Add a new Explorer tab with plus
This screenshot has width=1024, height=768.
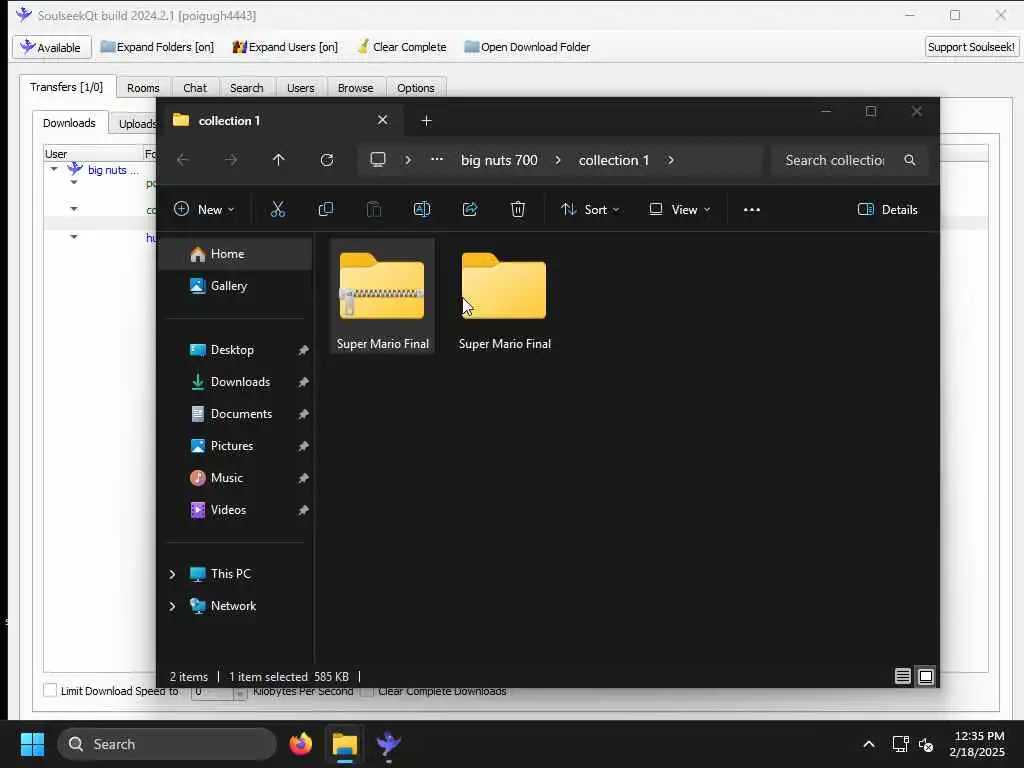(x=426, y=121)
